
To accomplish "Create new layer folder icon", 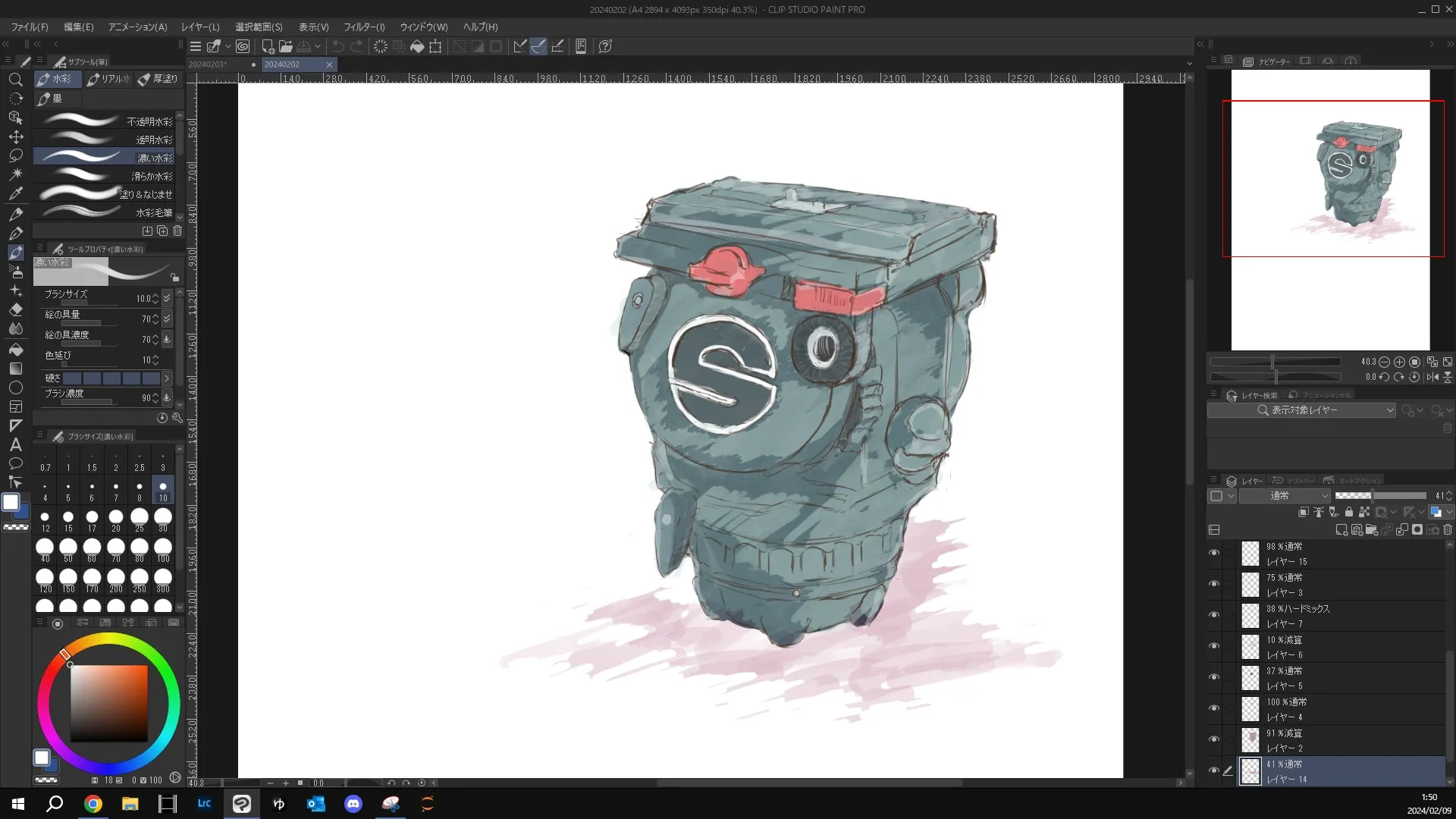I will pos(1372,530).
